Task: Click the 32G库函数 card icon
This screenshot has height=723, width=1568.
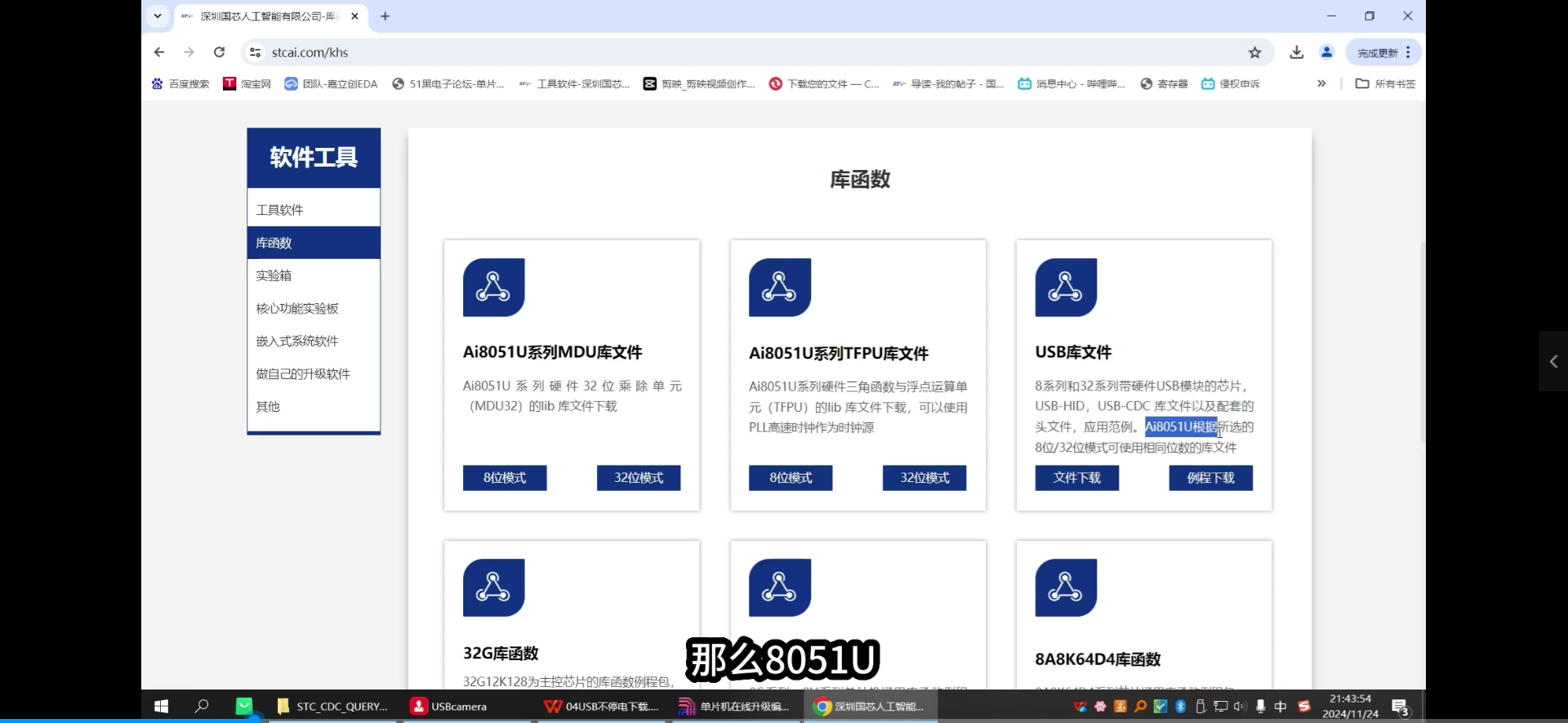Action: pos(493,587)
